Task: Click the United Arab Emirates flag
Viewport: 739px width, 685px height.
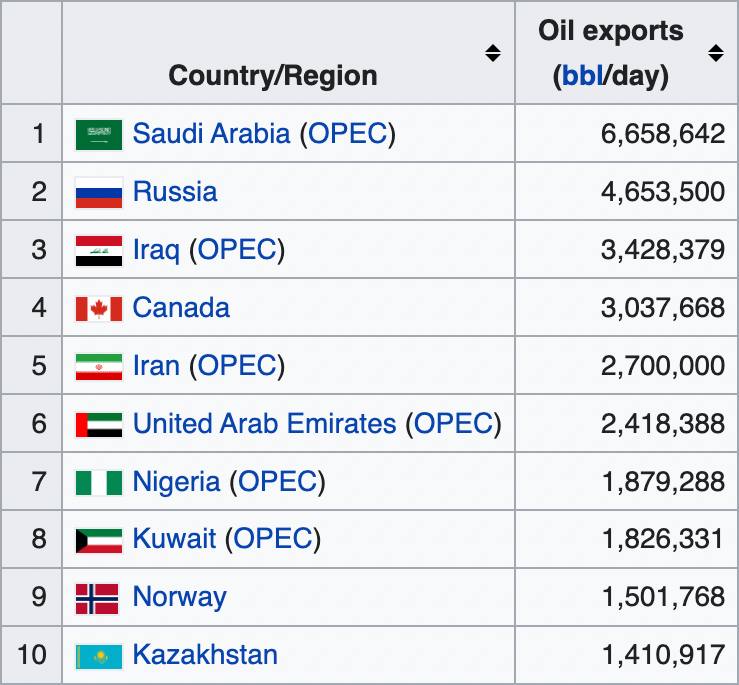Action: [99, 425]
